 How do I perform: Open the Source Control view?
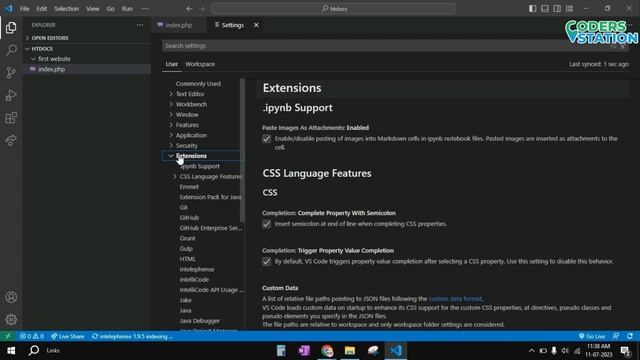(11, 73)
